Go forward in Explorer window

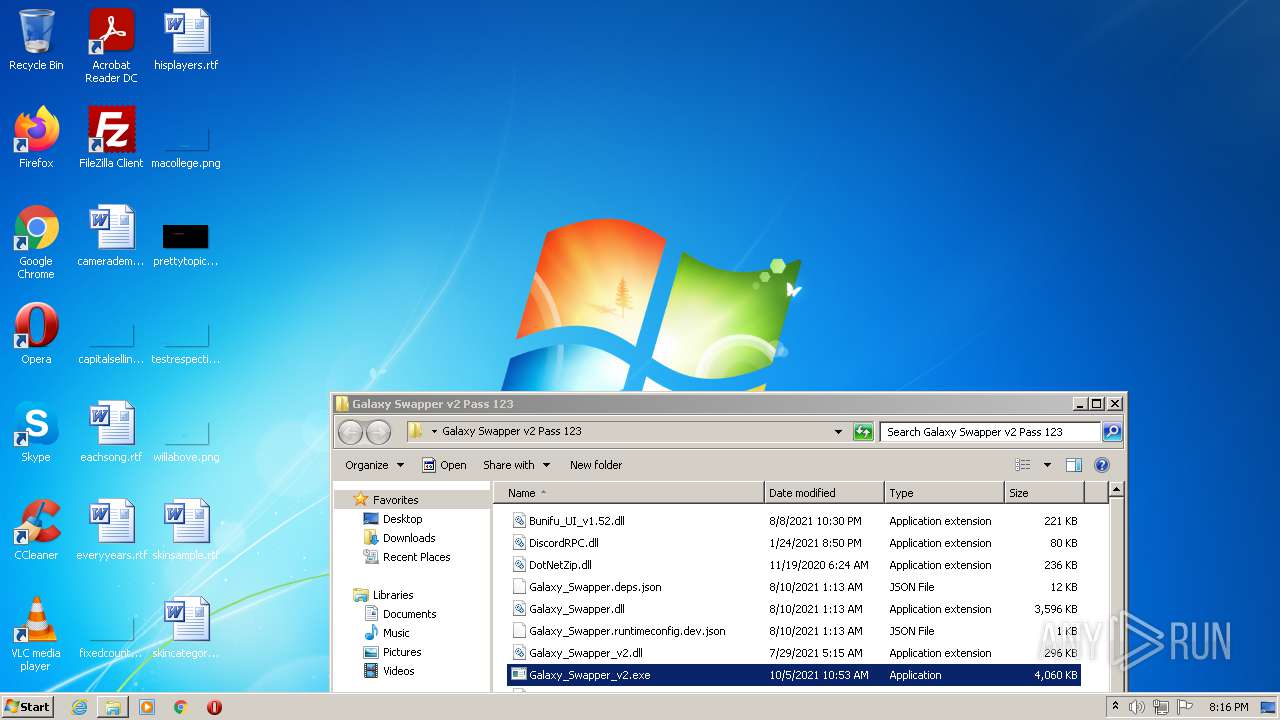pos(378,432)
